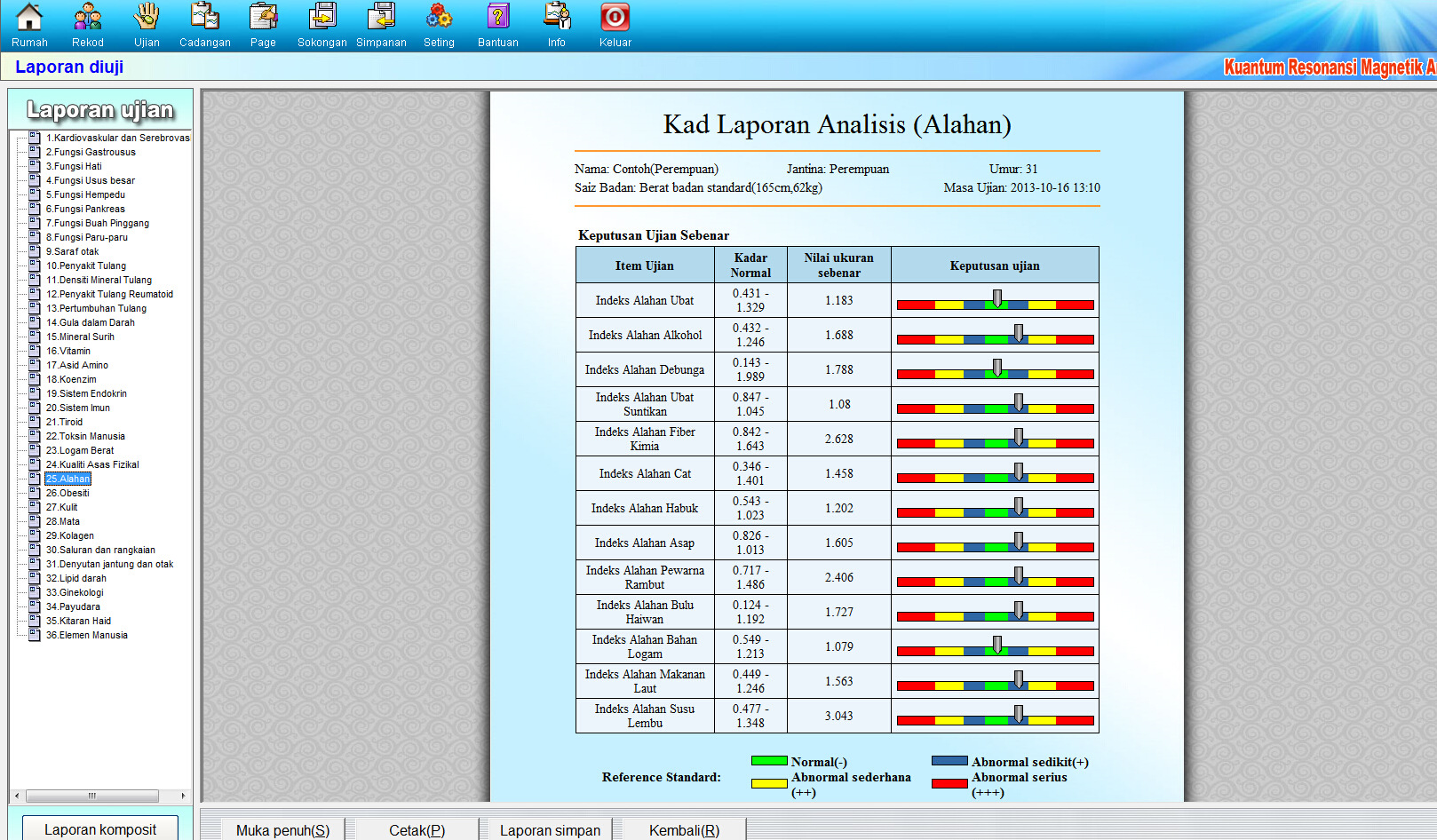Open the Bantuan help icon
Screen dimensions: 1437x840
coord(498,25)
